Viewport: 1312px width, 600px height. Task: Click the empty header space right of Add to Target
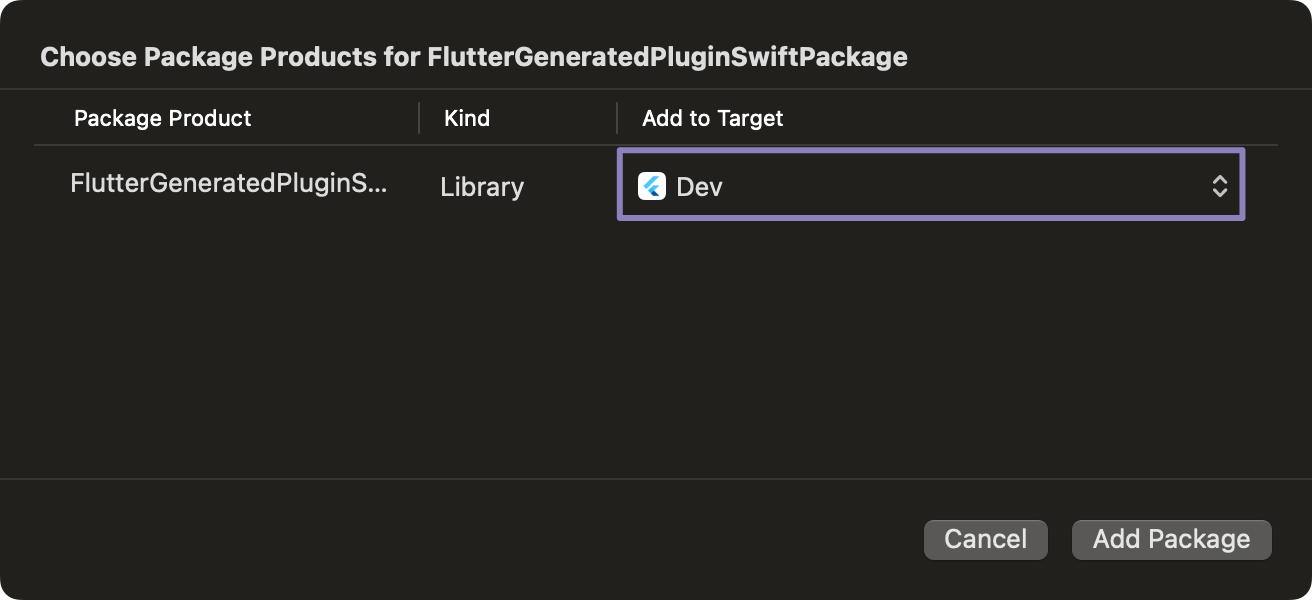coord(1030,118)
